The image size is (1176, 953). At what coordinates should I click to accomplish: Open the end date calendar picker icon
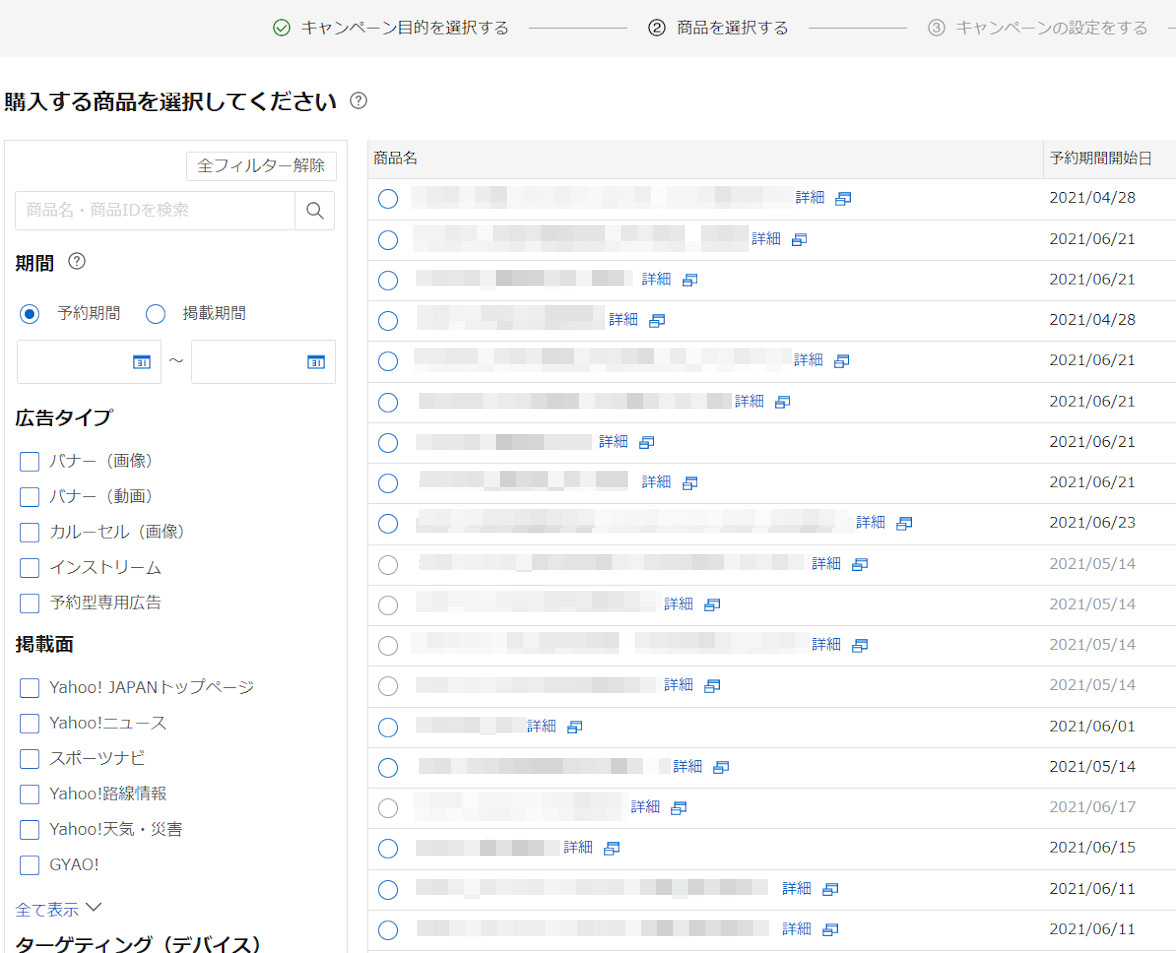click(x=316, y=362)
